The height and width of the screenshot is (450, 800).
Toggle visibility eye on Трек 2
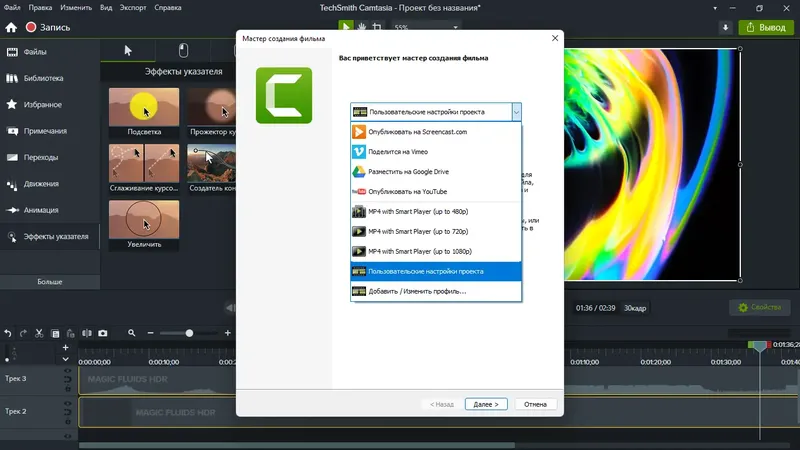coord(67,404)
